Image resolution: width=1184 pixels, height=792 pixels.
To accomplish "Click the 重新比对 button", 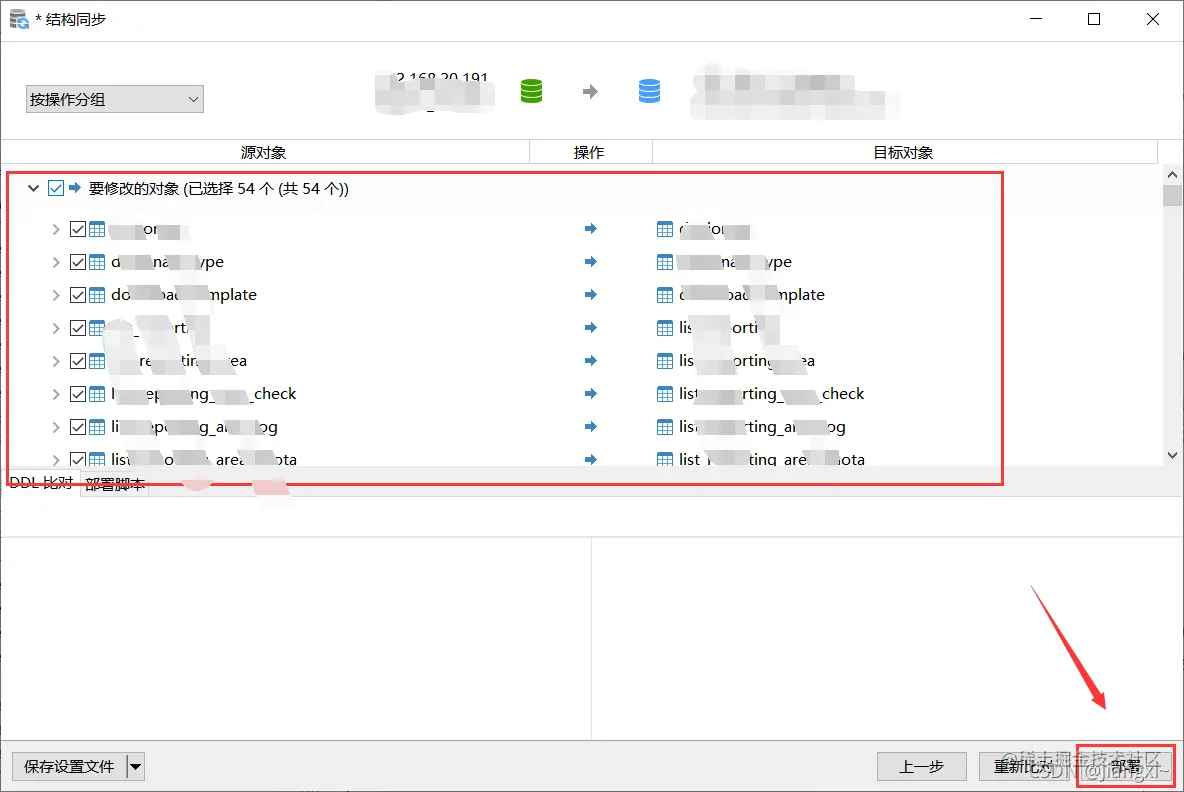I will [x=1026, y=766].
